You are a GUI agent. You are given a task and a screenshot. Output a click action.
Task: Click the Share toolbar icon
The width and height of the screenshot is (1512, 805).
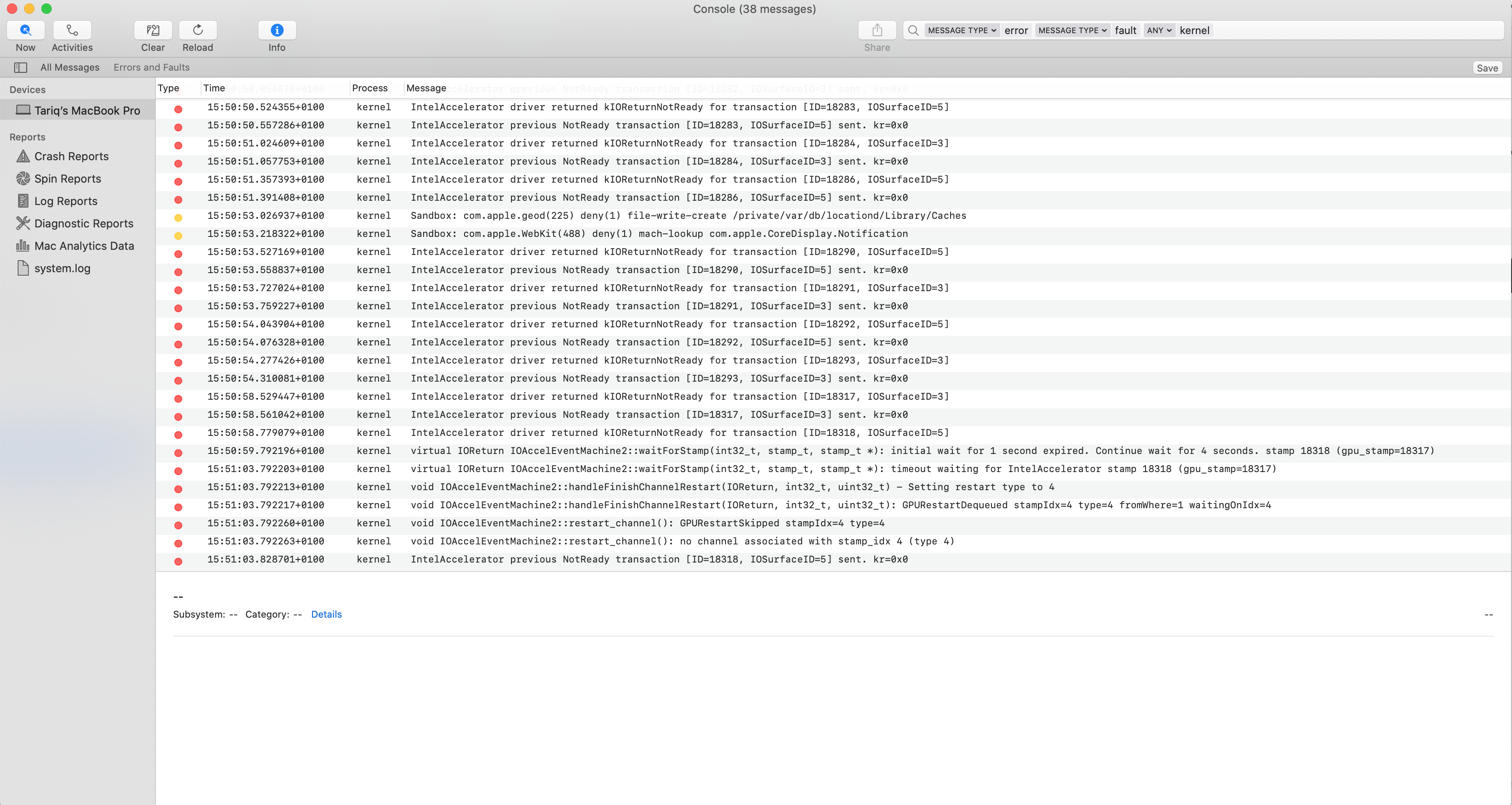click(877, 30)
